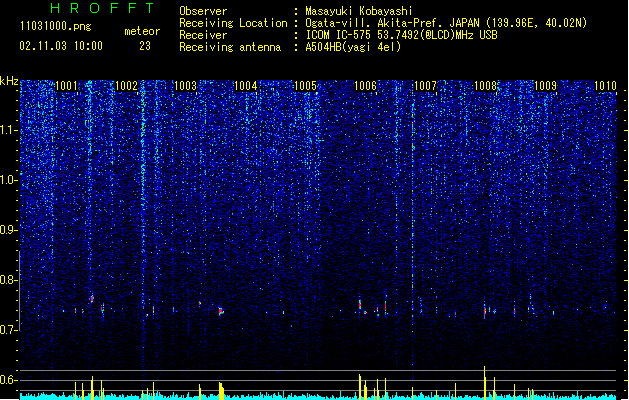This screenshot has height=400, width=629.
Task: Click the 0.9 frequency axis label
Action: tap(9, 230)
